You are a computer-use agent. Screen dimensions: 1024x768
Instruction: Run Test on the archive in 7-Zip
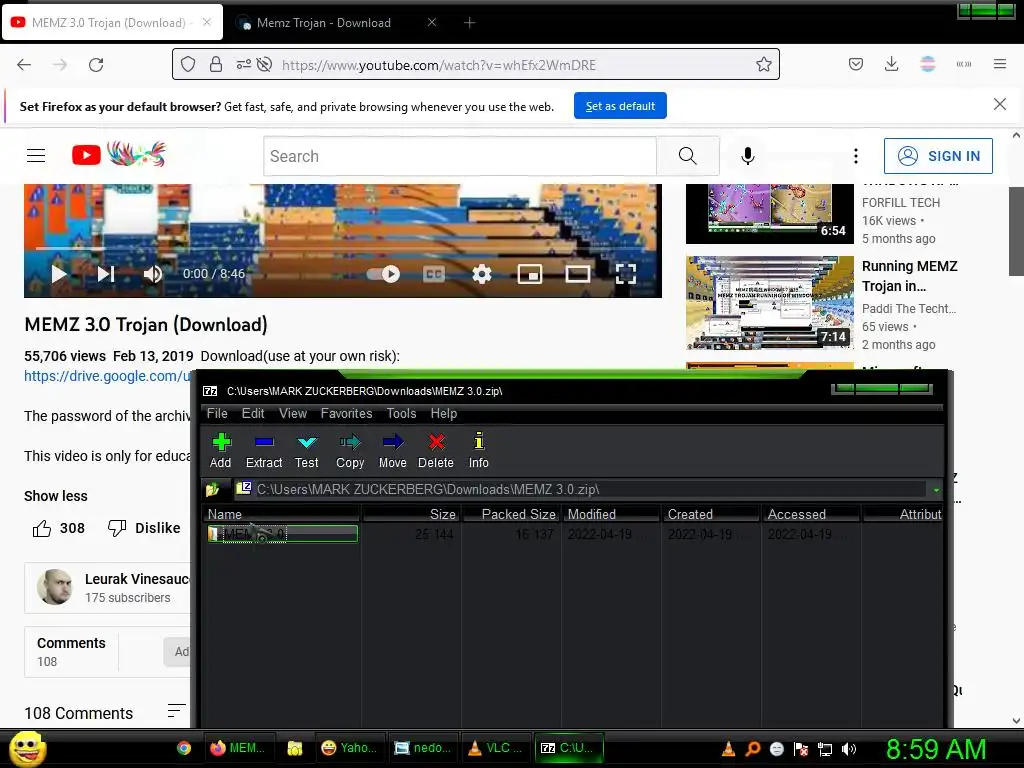coord(306,451)
